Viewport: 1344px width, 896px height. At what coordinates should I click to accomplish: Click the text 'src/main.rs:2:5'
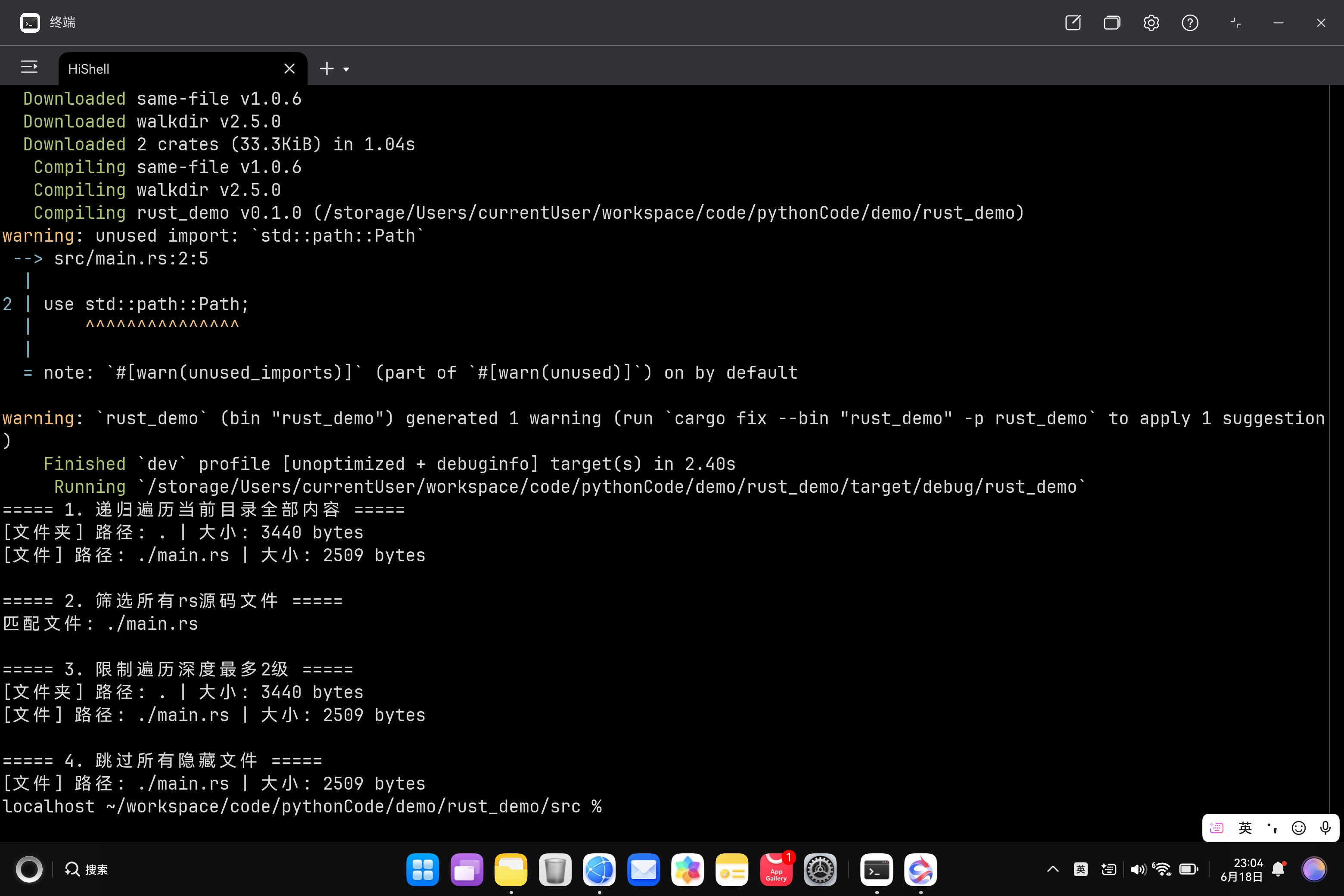131,259
